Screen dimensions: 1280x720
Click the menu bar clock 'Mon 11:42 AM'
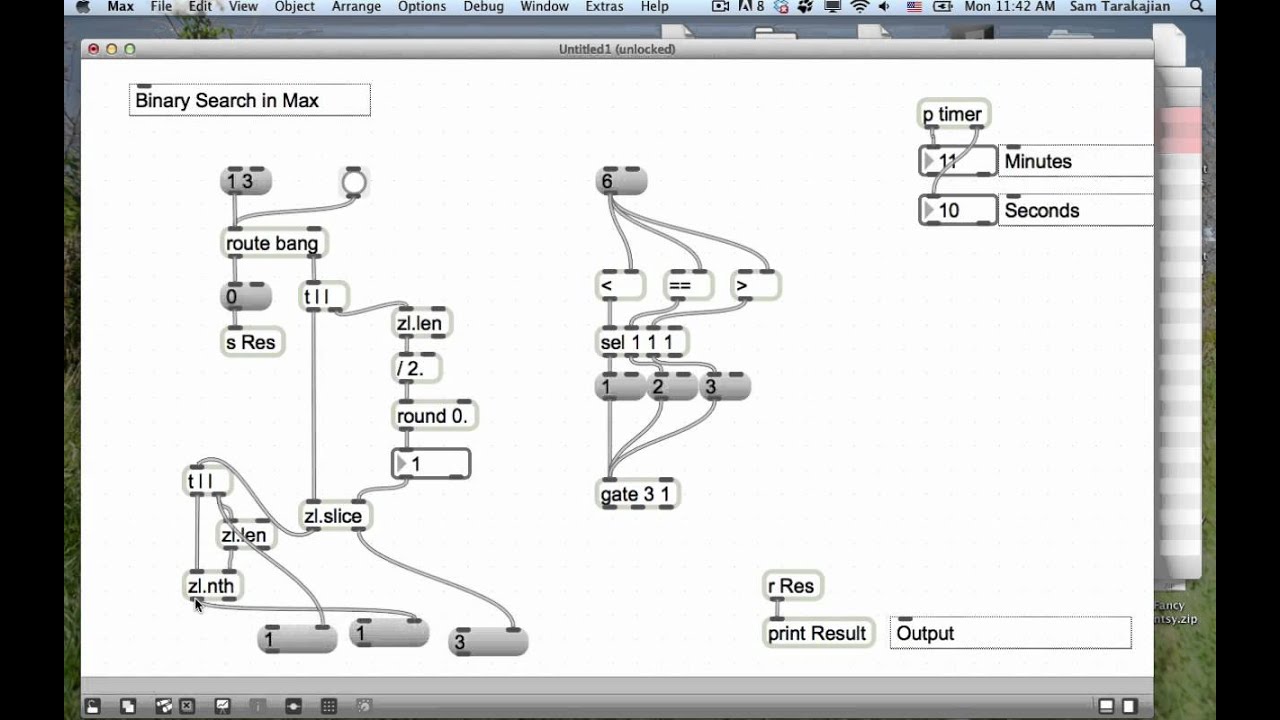(1009, 7)
